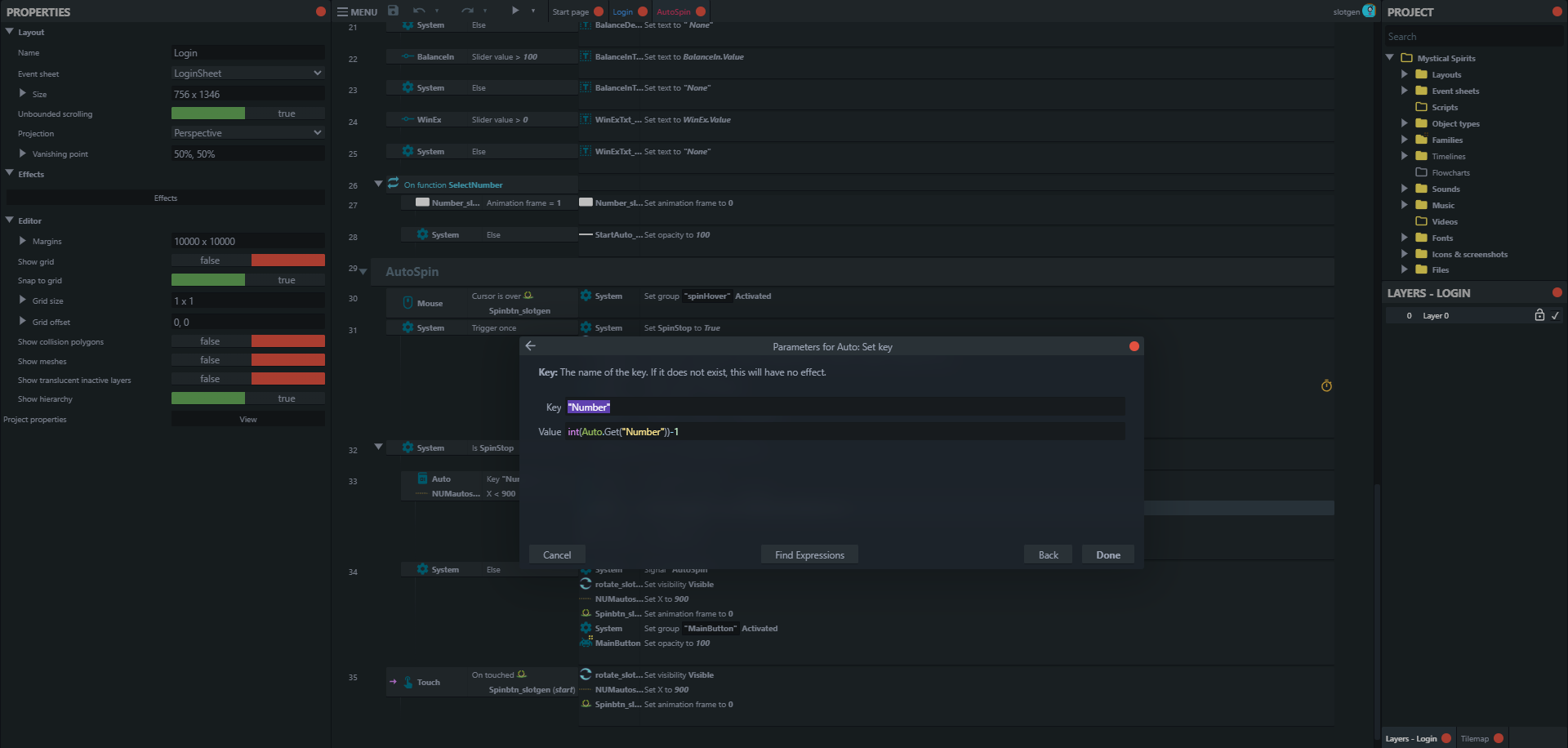Click the Value expression field
Viewport: 1568px width, 748px height.
click(x=845, y=431)
